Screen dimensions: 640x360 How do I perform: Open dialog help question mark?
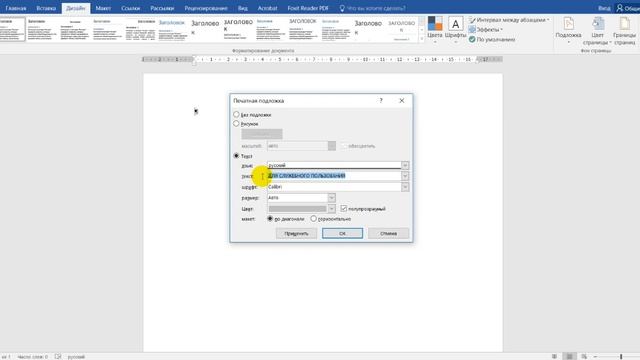tap(381, 100)
